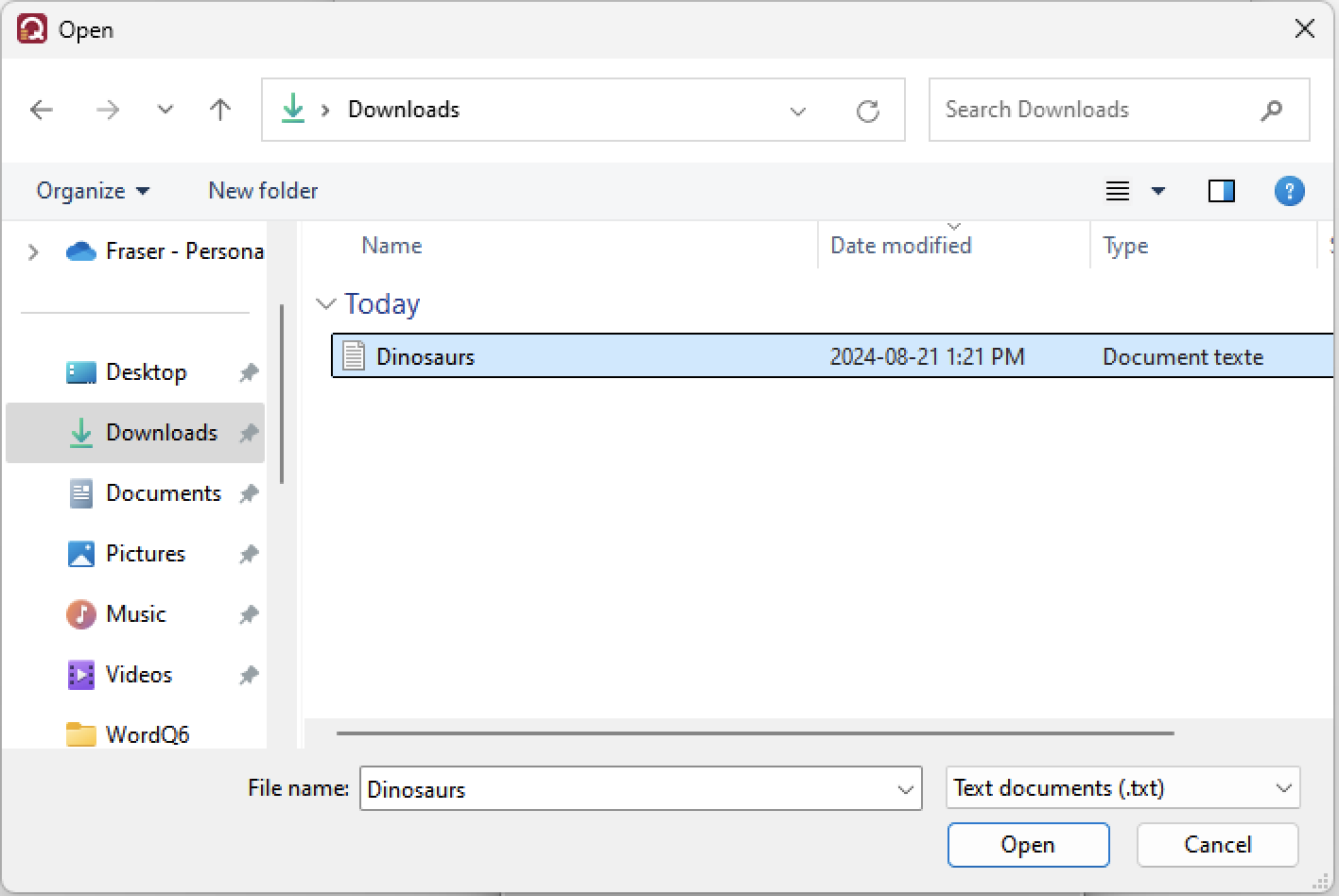Select Fraser - Personal OneDrive
Image resolution: width=1339 pixels, height=896 pixels.
[x=165, y=251]
